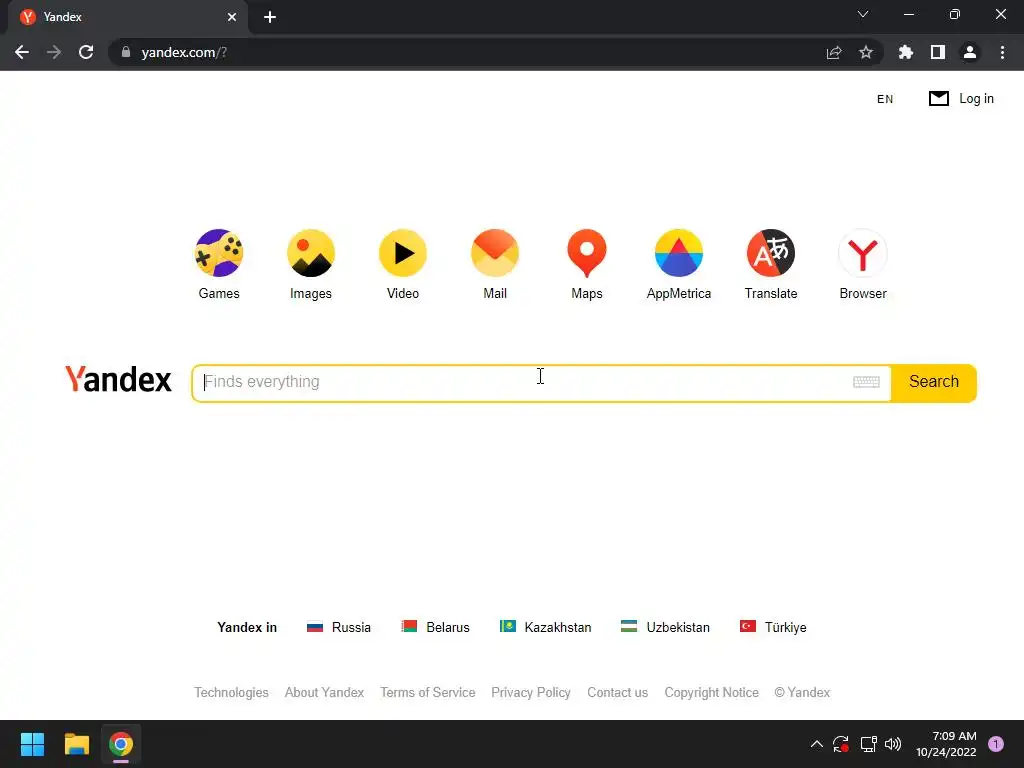The width and height of the screenshot is (1024, 768).
Task: Close the Yandex tab
Action: click(x=232, y=17)
